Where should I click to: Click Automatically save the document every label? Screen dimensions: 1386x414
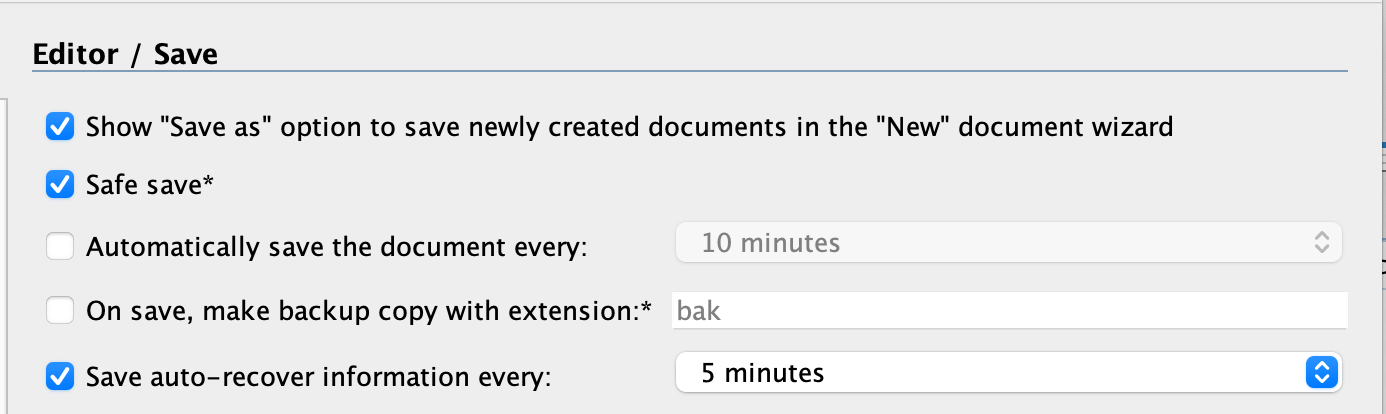click(337, 247)
